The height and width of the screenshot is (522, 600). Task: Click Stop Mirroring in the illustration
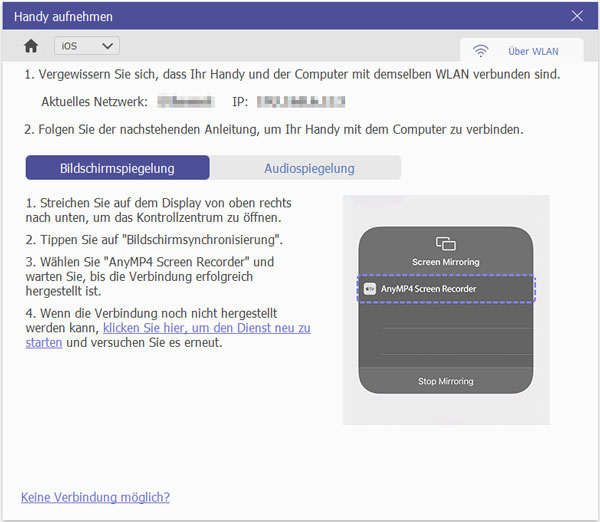pyautogui.click(x=446, y=381)
